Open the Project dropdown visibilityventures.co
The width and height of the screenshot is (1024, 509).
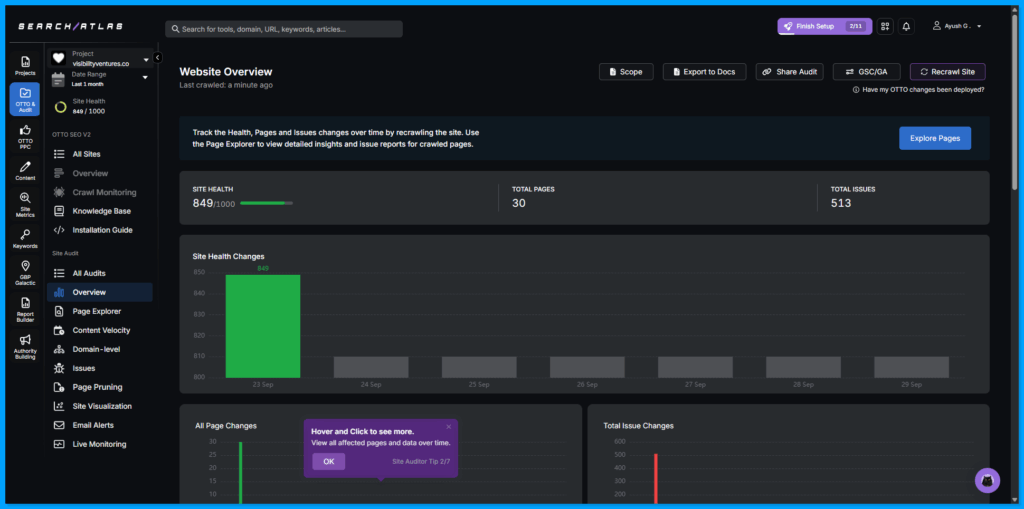click(x=101, y=58)
